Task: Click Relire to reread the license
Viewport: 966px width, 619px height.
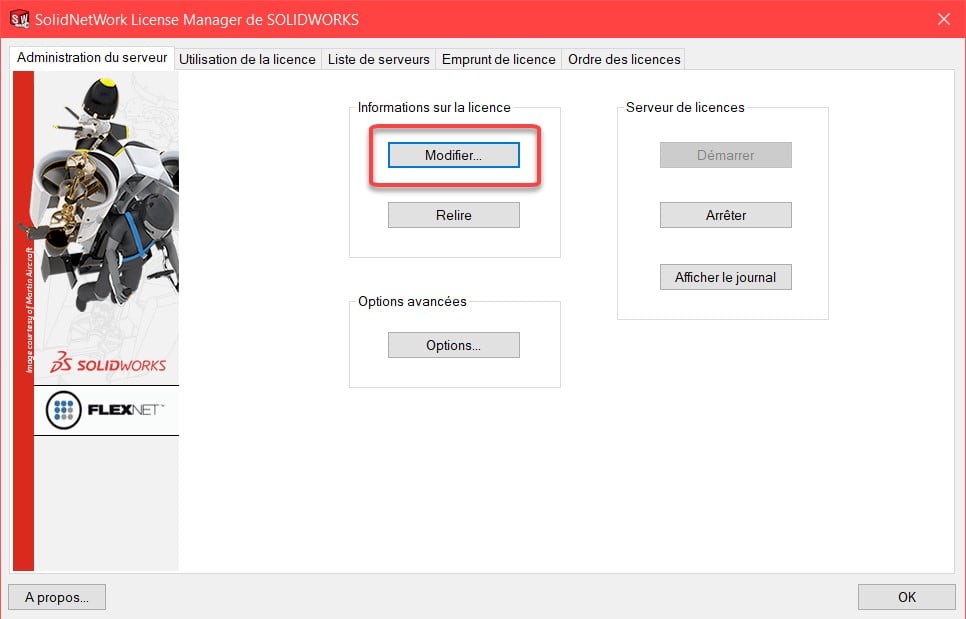Action: tap(453, 215)
